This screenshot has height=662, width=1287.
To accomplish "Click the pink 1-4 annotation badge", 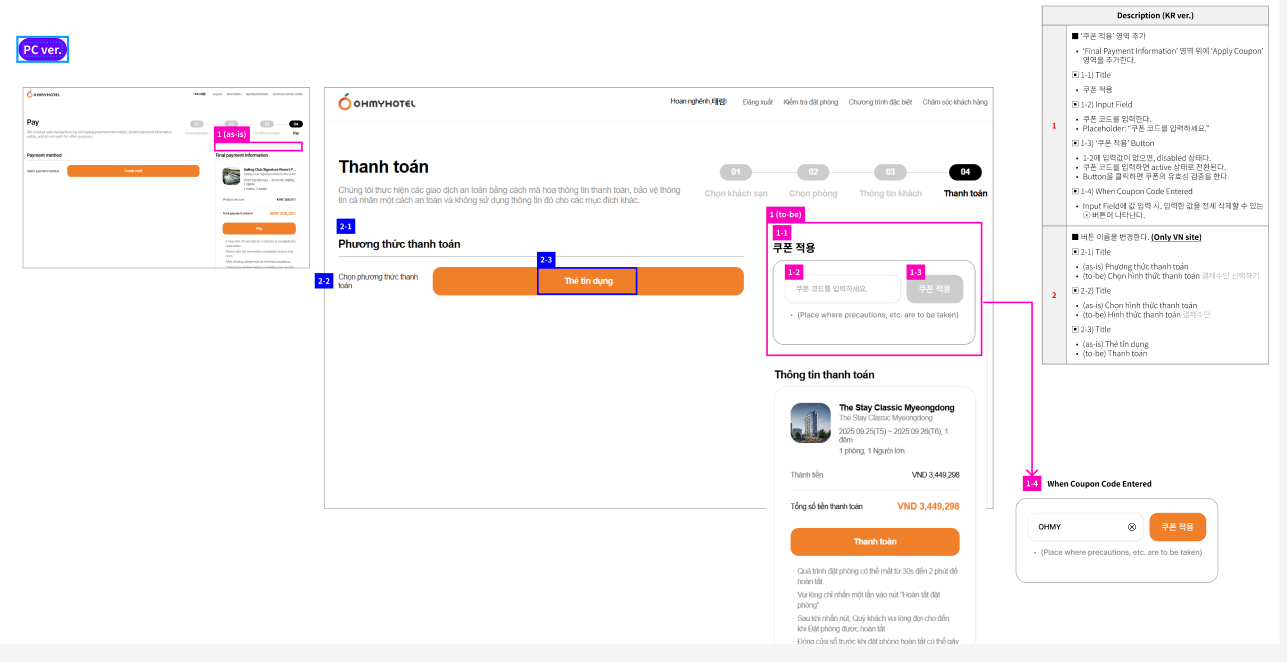I will (x=1032, y=484).
